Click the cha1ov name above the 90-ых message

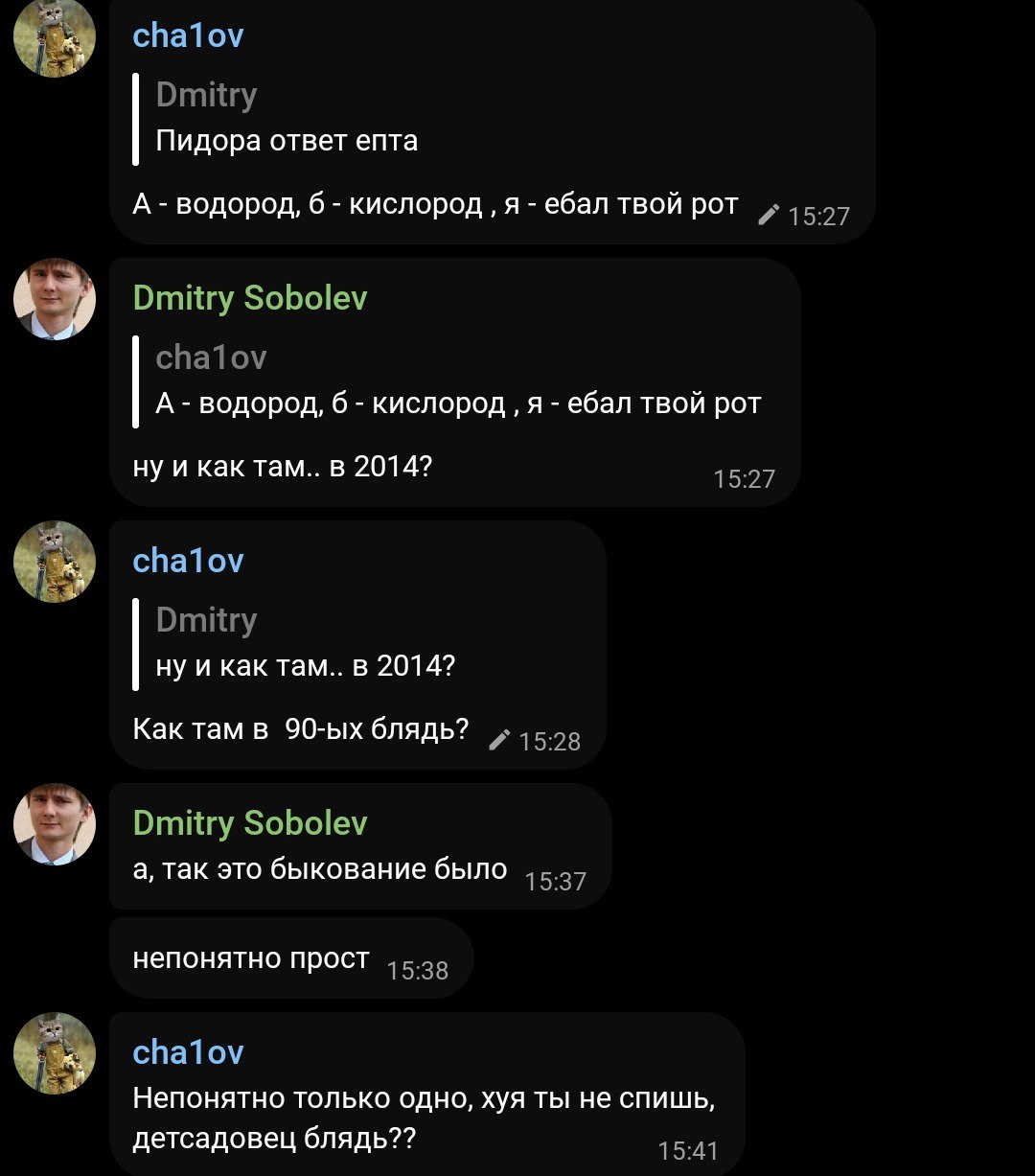click(x=188, y=561)
